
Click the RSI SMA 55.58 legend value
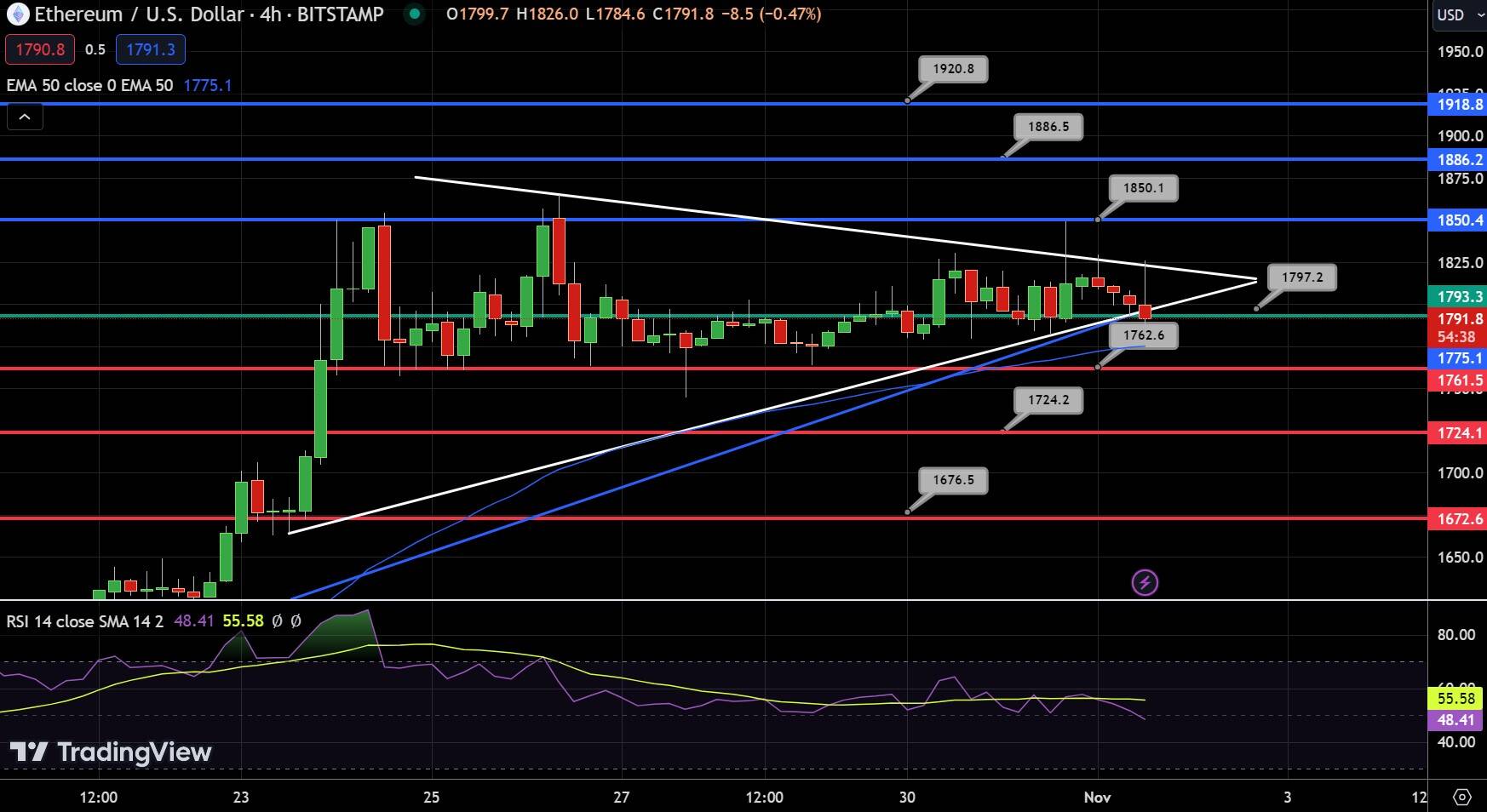[x=243, y=621]
